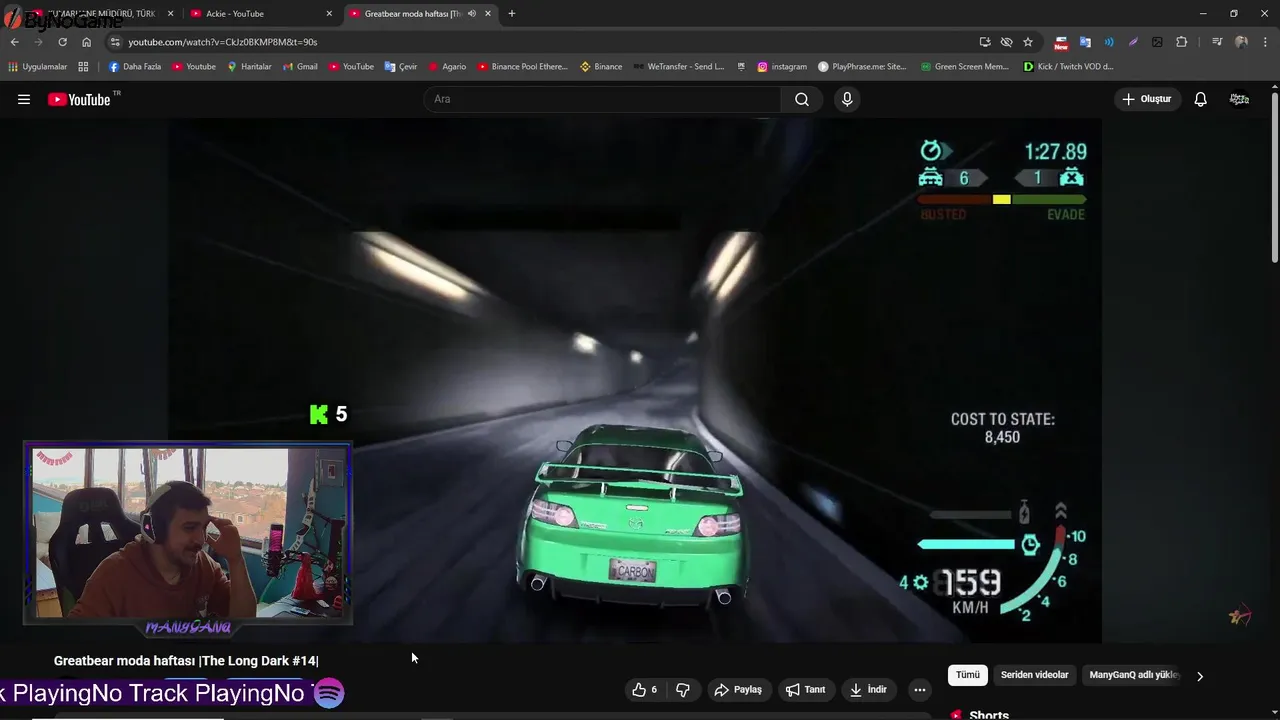Start voice search with the microphone
The height and width of the screenshot is (720, 1280).
847,99
